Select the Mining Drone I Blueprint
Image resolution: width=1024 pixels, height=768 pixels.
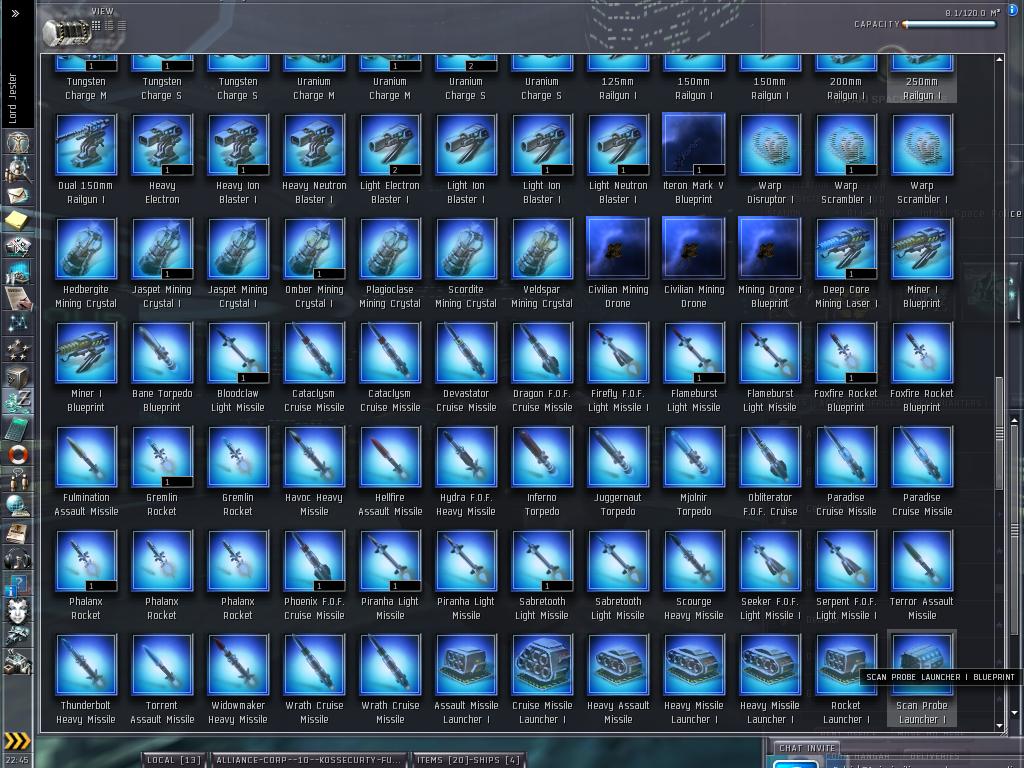(770, 264)
